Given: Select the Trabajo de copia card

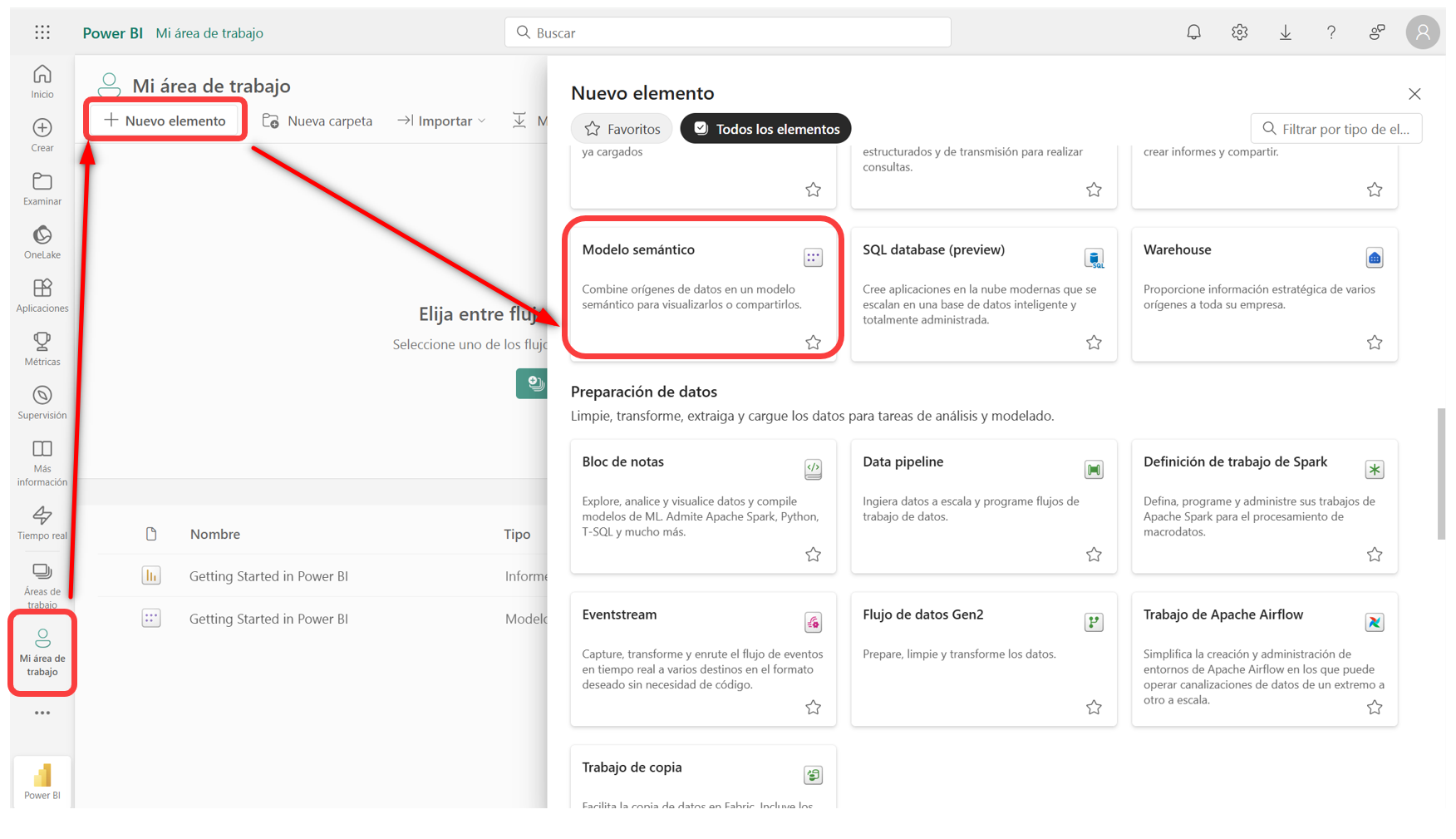Looking at the screenshot, I should tap(703, 777).
